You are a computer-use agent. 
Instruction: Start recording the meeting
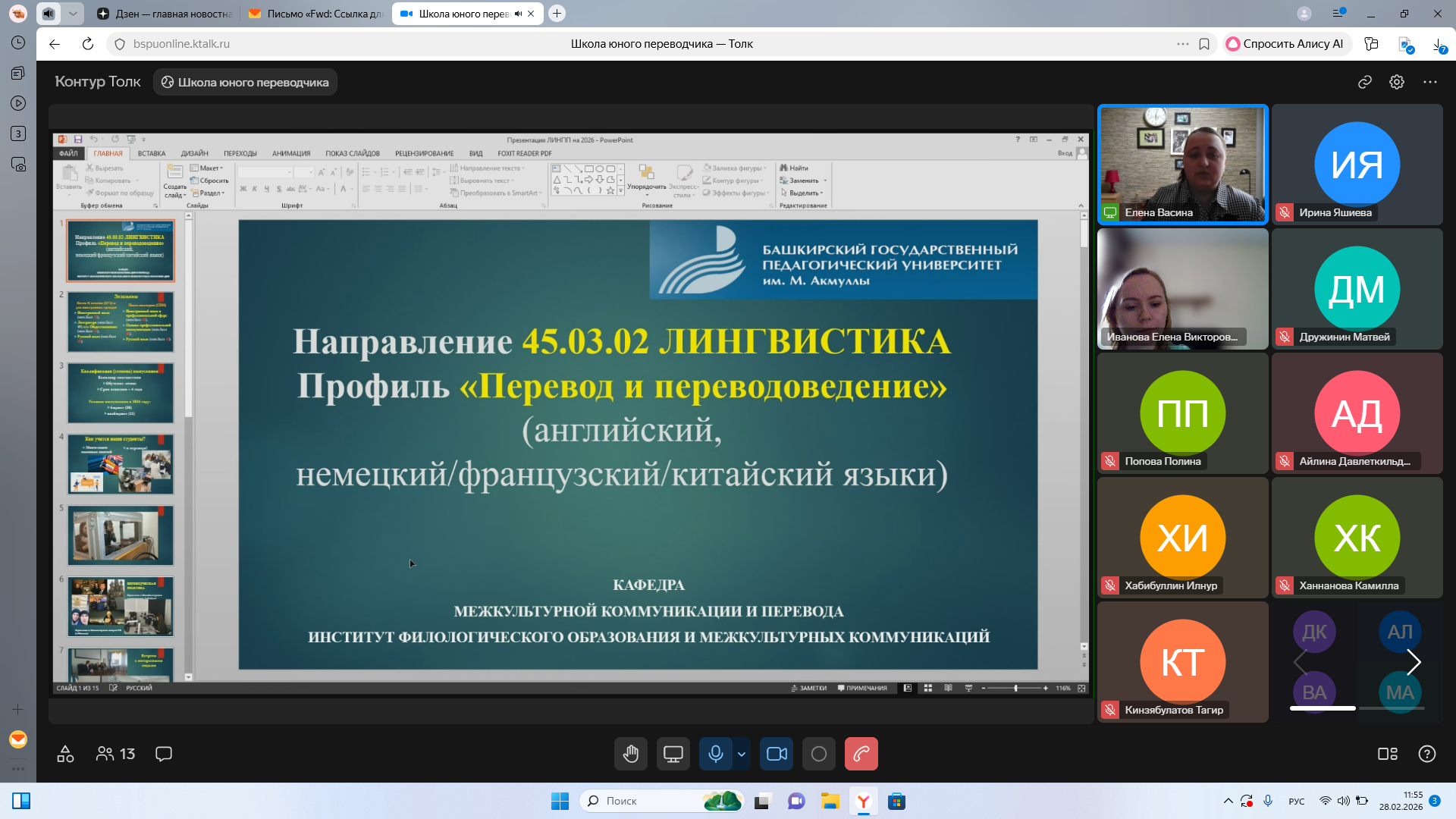coord(819,754)
